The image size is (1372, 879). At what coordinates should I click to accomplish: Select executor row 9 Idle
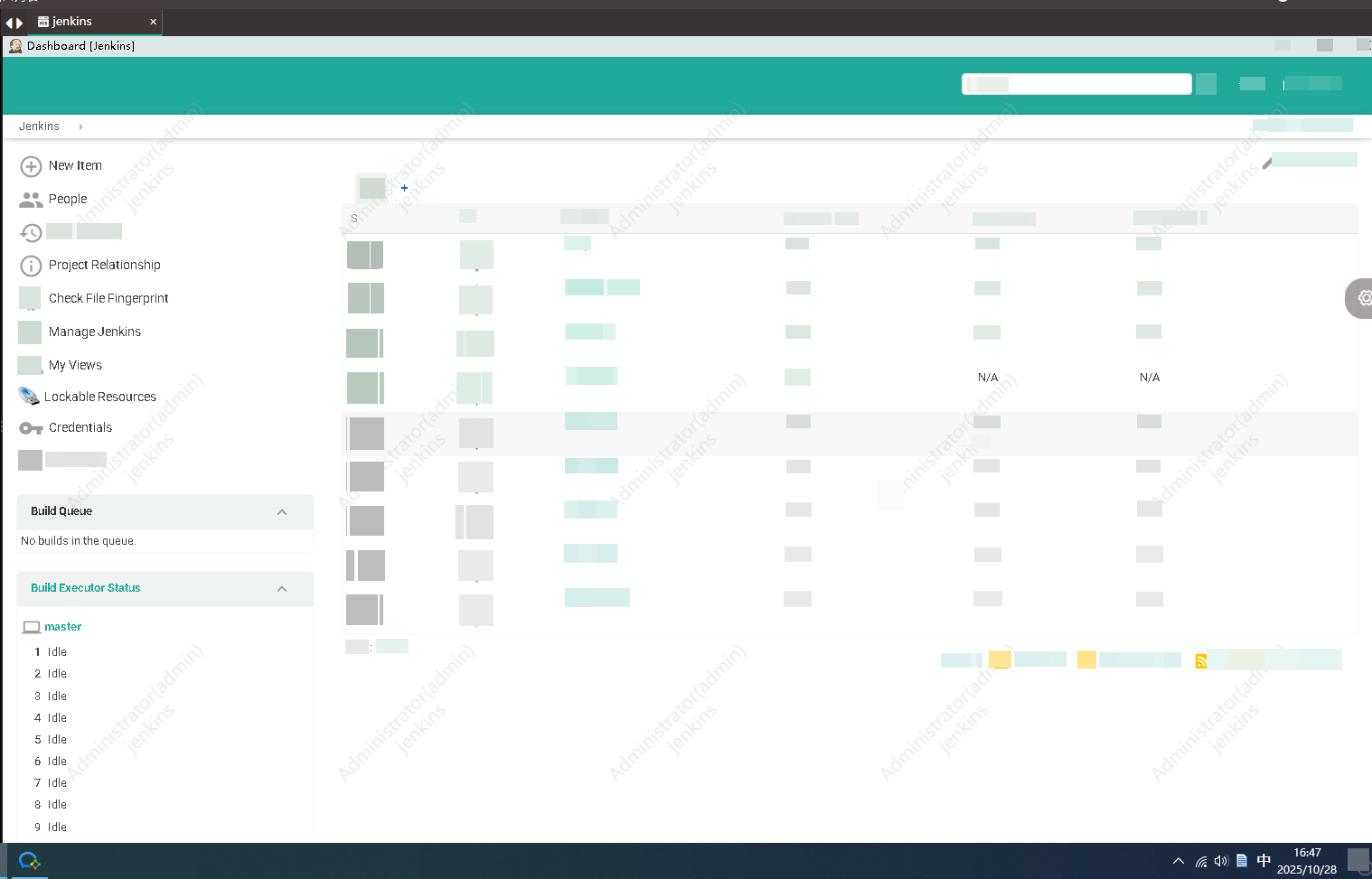(51, 828)
